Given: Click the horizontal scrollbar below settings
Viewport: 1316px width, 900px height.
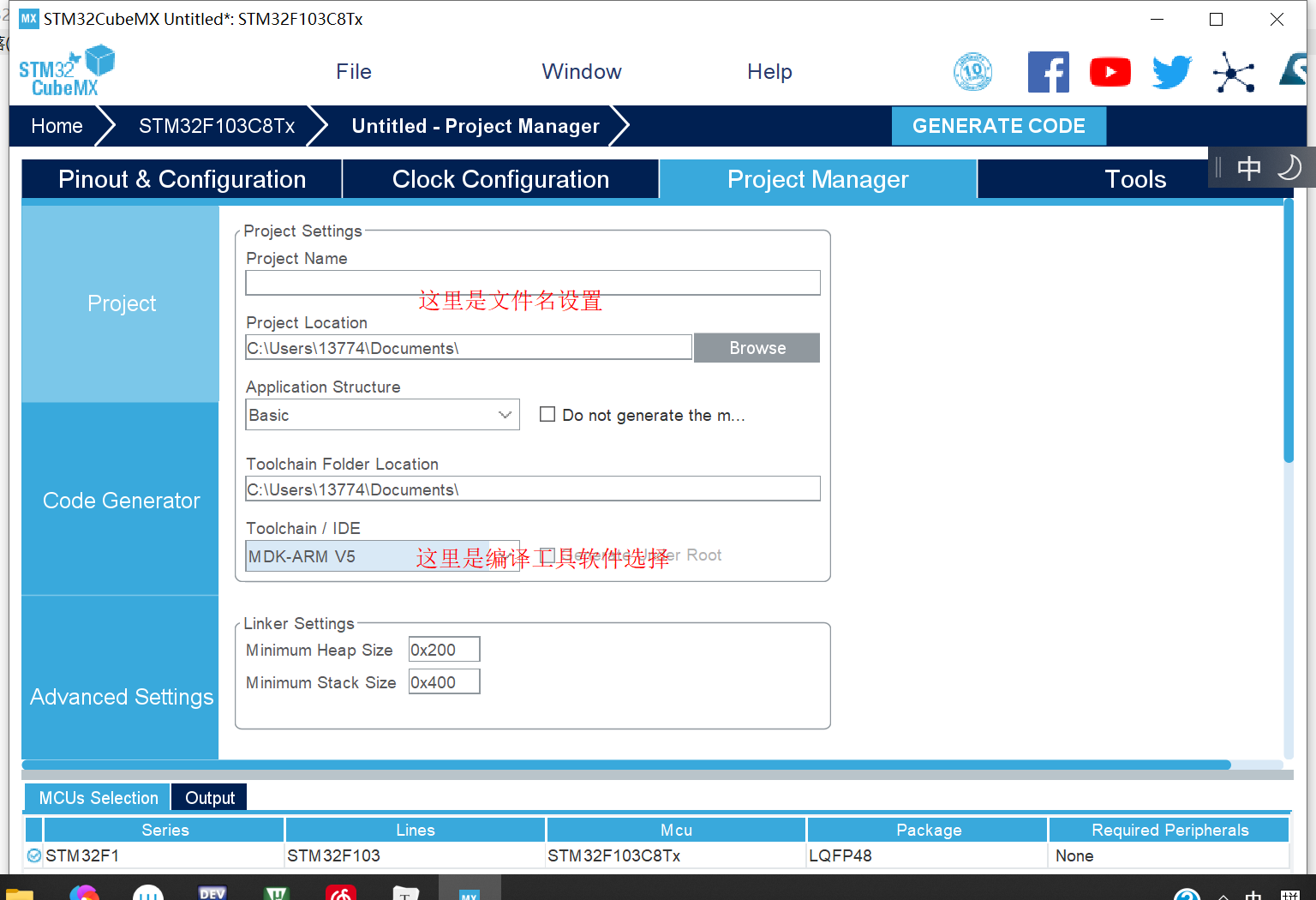Looking at the screenshot, I should (x=626, y=765).
